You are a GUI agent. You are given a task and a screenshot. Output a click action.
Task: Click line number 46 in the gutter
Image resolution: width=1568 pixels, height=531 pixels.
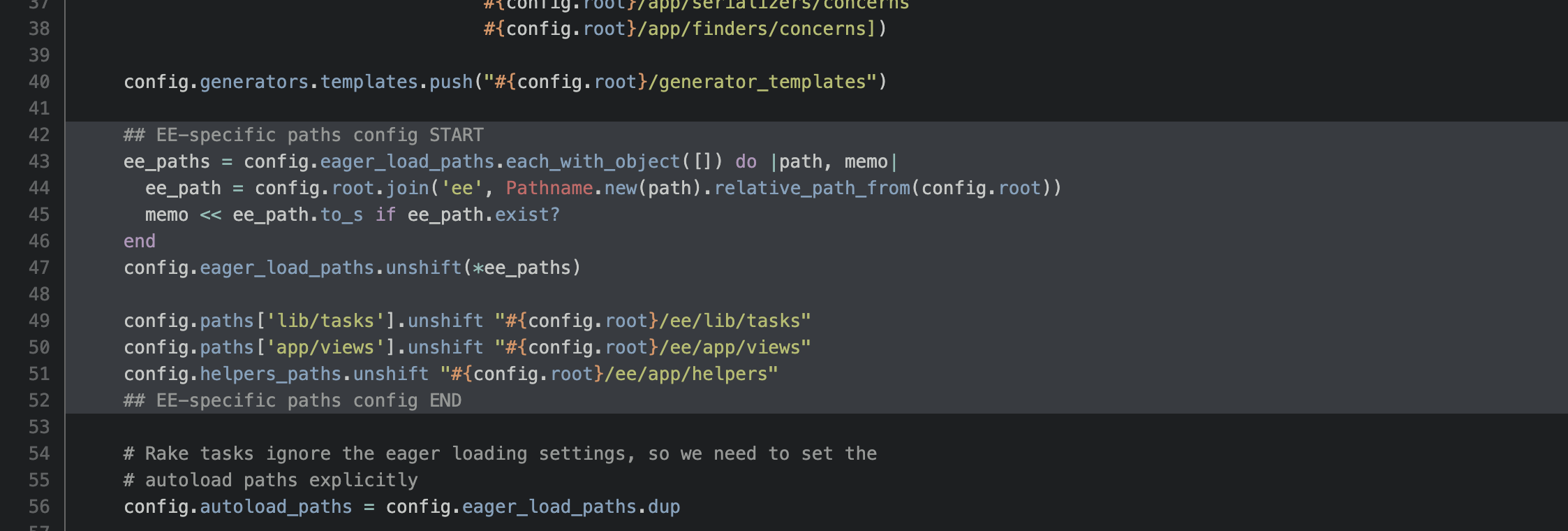(x=39, y=241)
